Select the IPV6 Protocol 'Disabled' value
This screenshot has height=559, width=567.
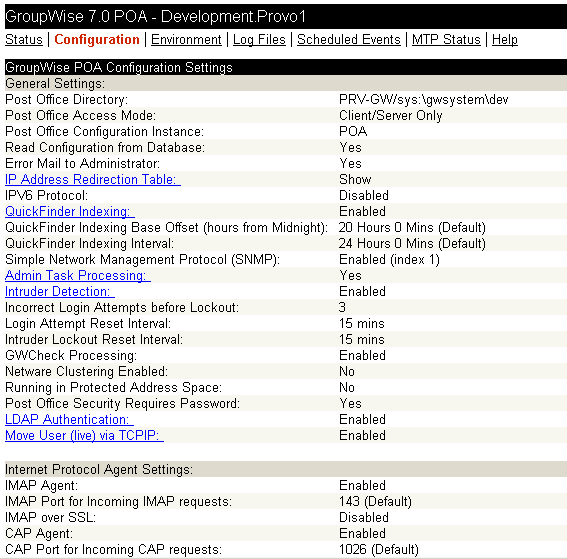364,195
